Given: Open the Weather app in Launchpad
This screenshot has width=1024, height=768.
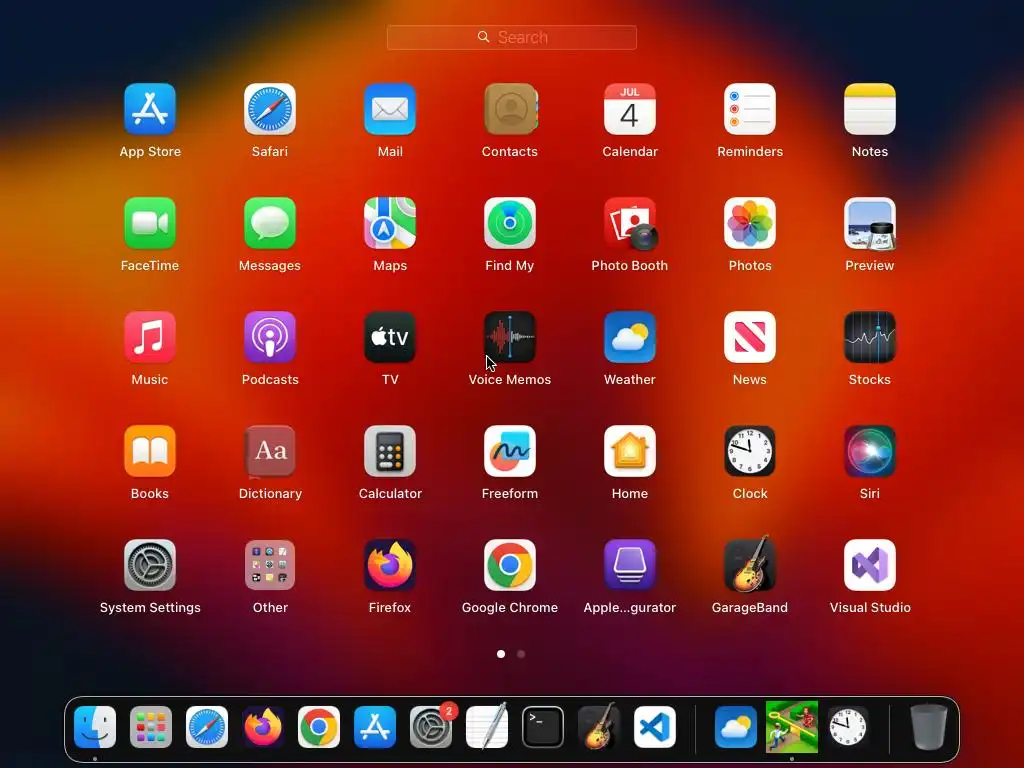Looking at the screenshot, I should tap(630, 337).
